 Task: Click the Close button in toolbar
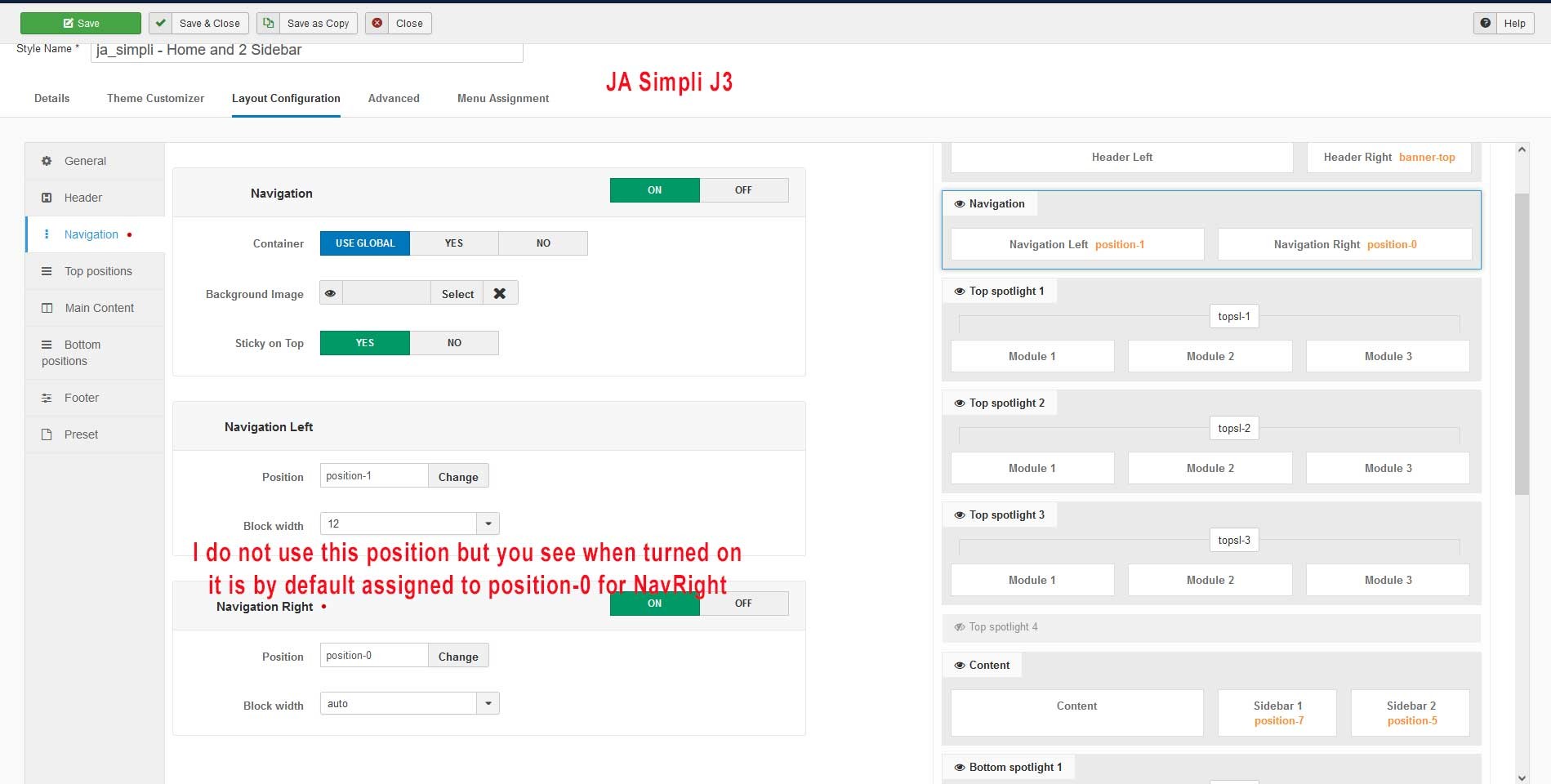[399, 24]
